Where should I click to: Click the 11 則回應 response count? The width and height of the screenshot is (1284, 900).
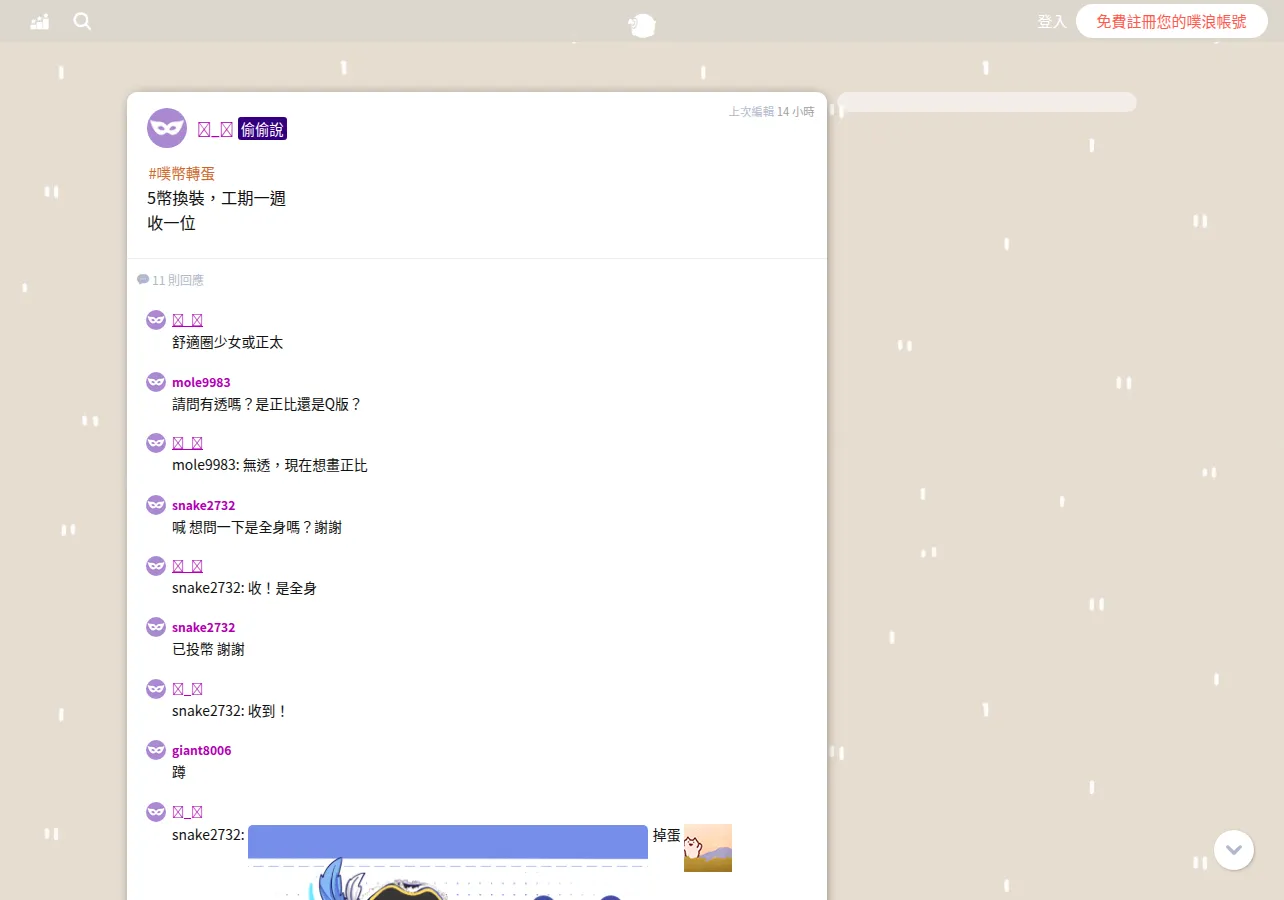click(x=170, y=280)
